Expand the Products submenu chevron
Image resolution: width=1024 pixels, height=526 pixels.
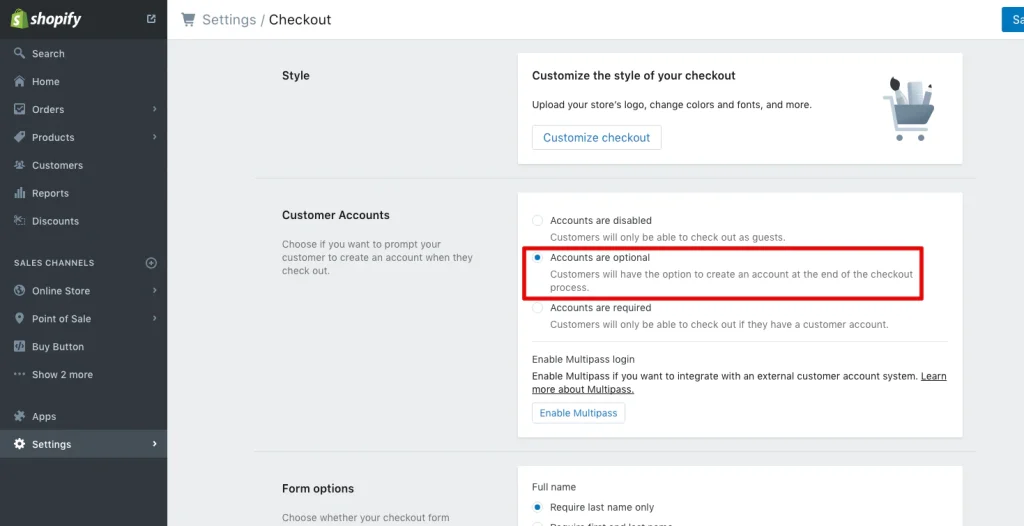click(x=155, y=137)
